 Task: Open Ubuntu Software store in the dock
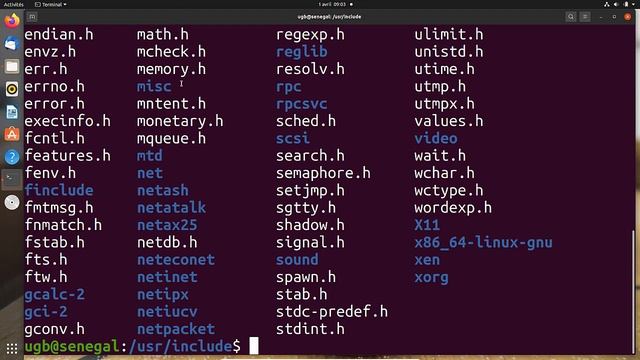[12, 134]
